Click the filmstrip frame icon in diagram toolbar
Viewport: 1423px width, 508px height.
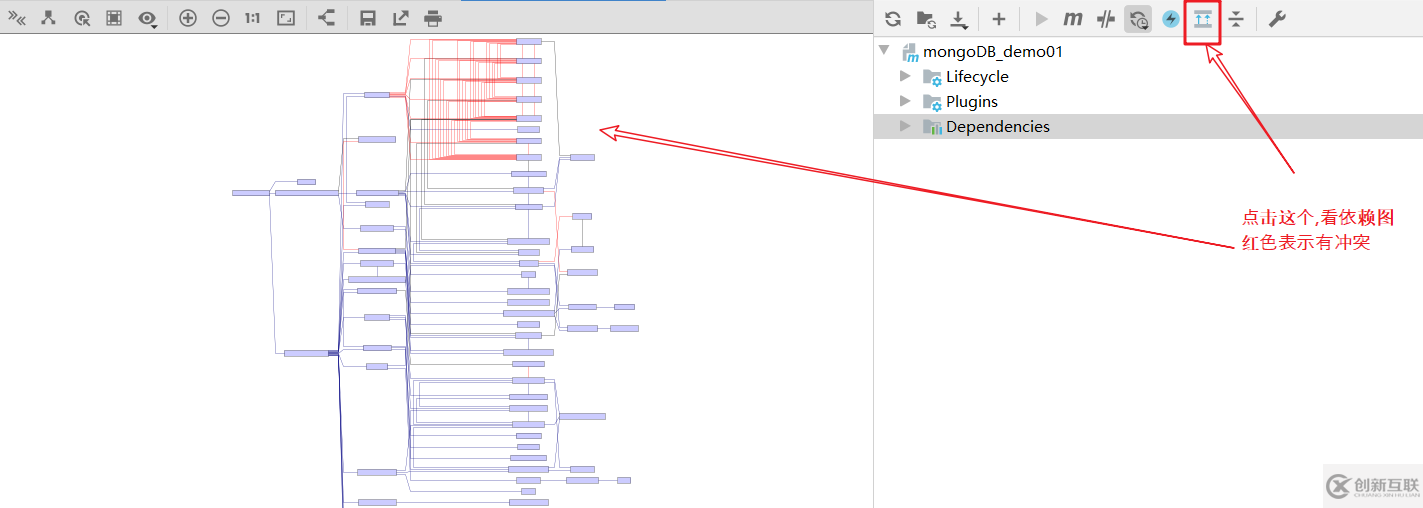click(114, 18)
